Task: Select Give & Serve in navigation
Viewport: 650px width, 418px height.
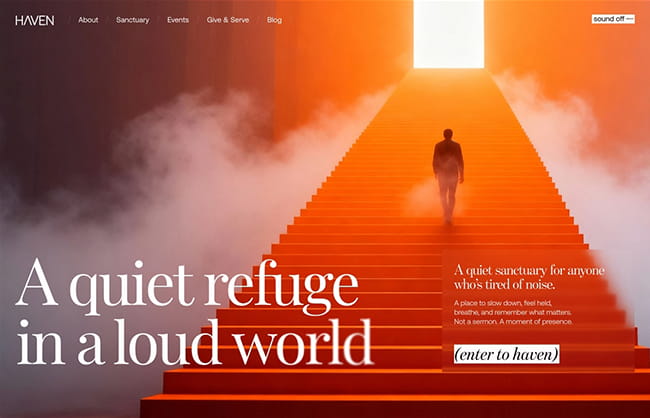Action: [x=228, y=20]
